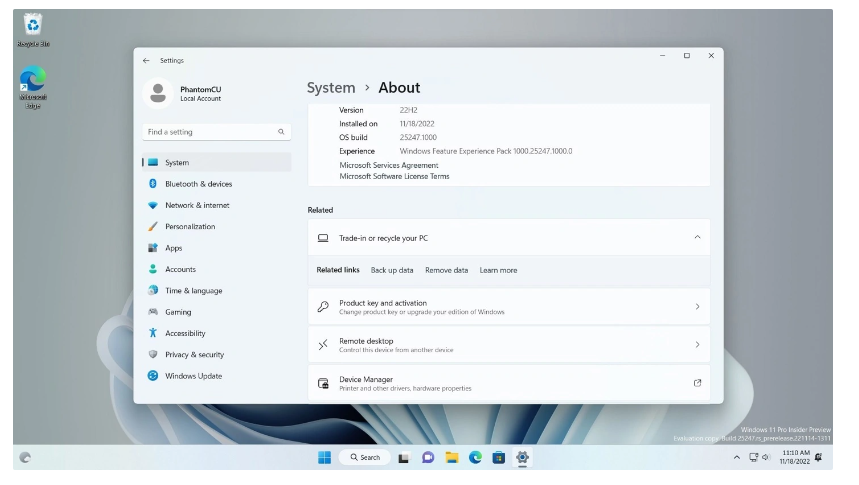Minimize the Settings window
The image size is (859, 485).
click(x=662, y=56)
